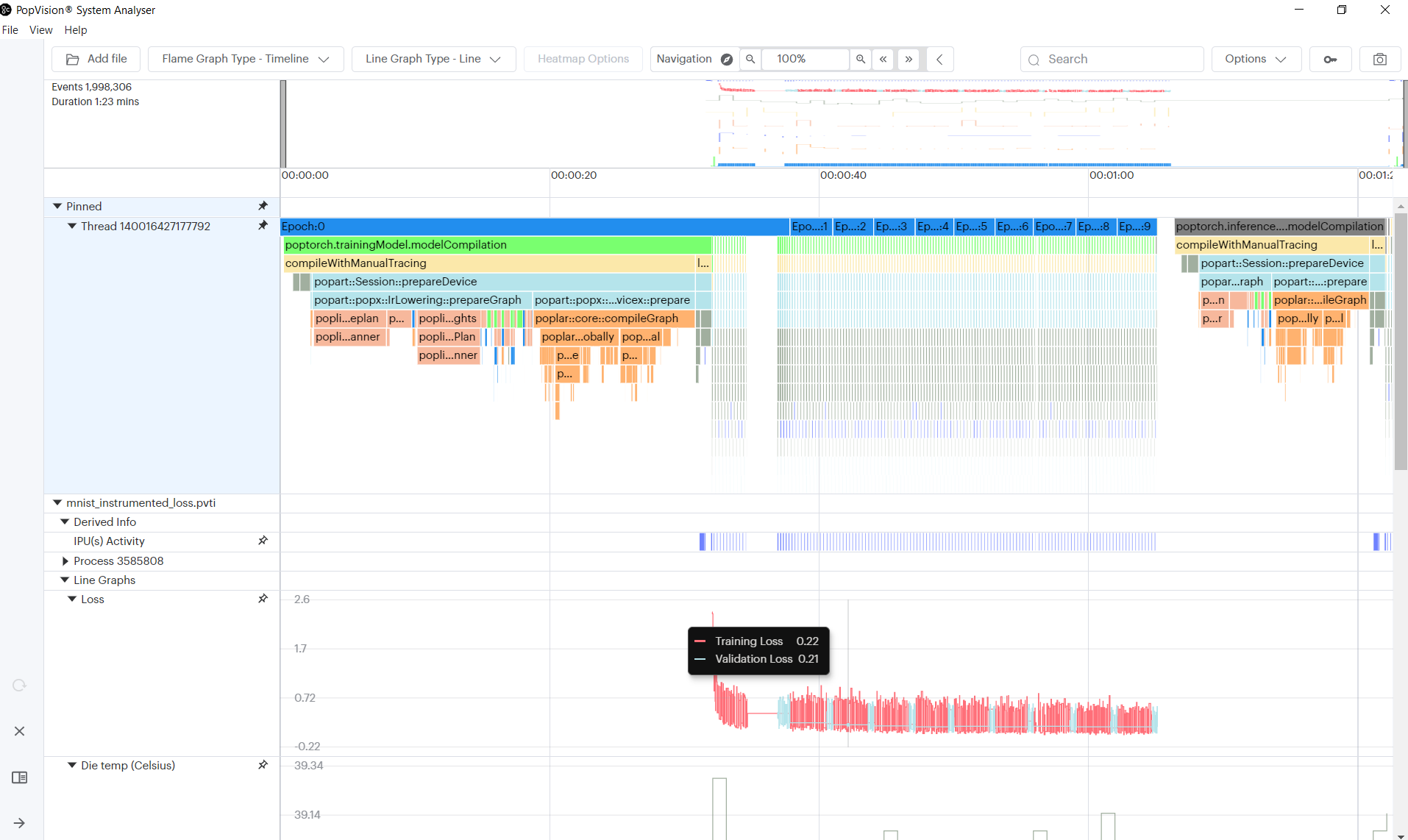1408x840 pixels.
Task: Open the Navigation compass tool
Action: point(726,59)
